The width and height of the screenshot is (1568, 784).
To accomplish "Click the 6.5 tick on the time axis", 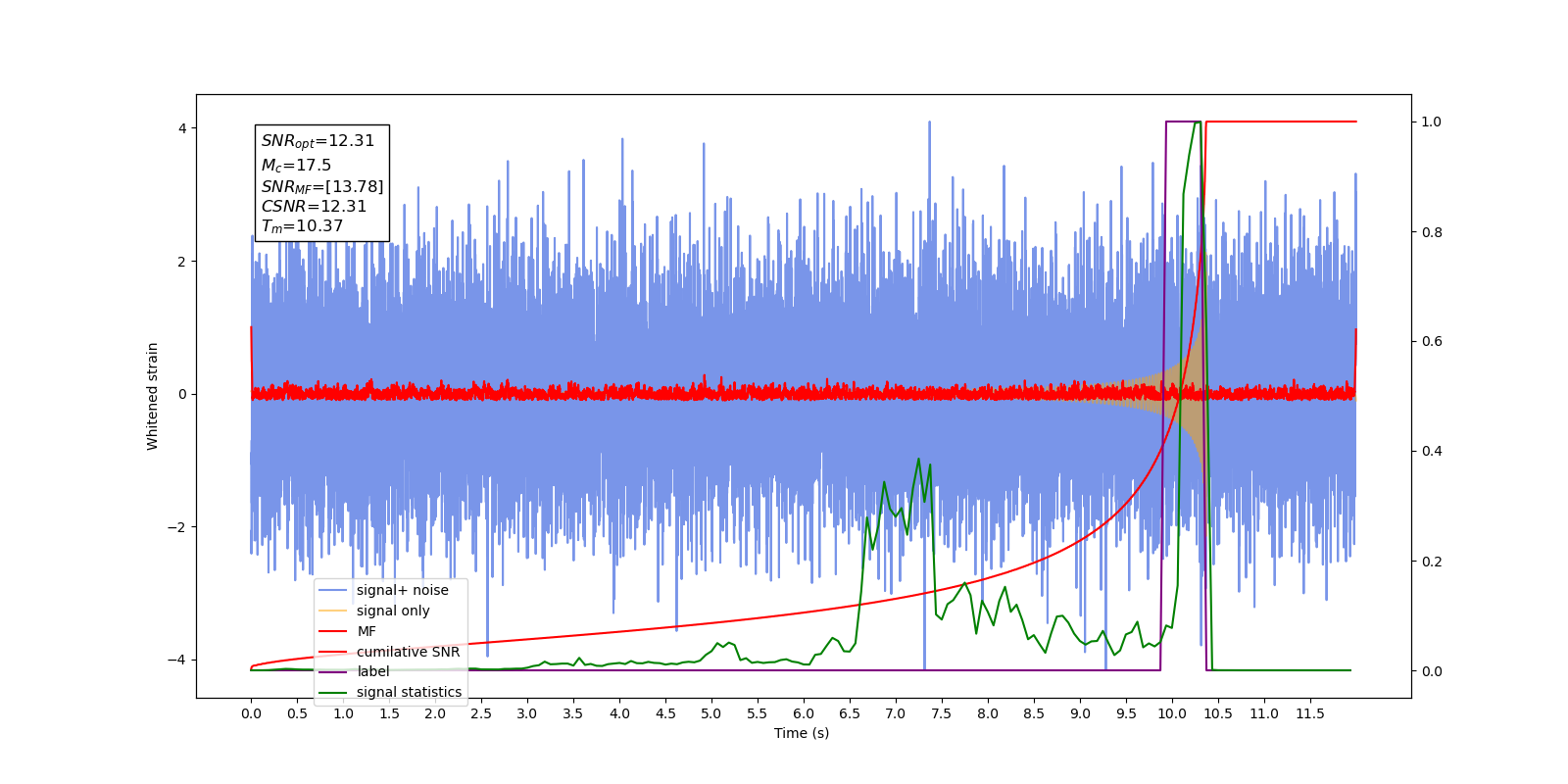I will 850,713.
